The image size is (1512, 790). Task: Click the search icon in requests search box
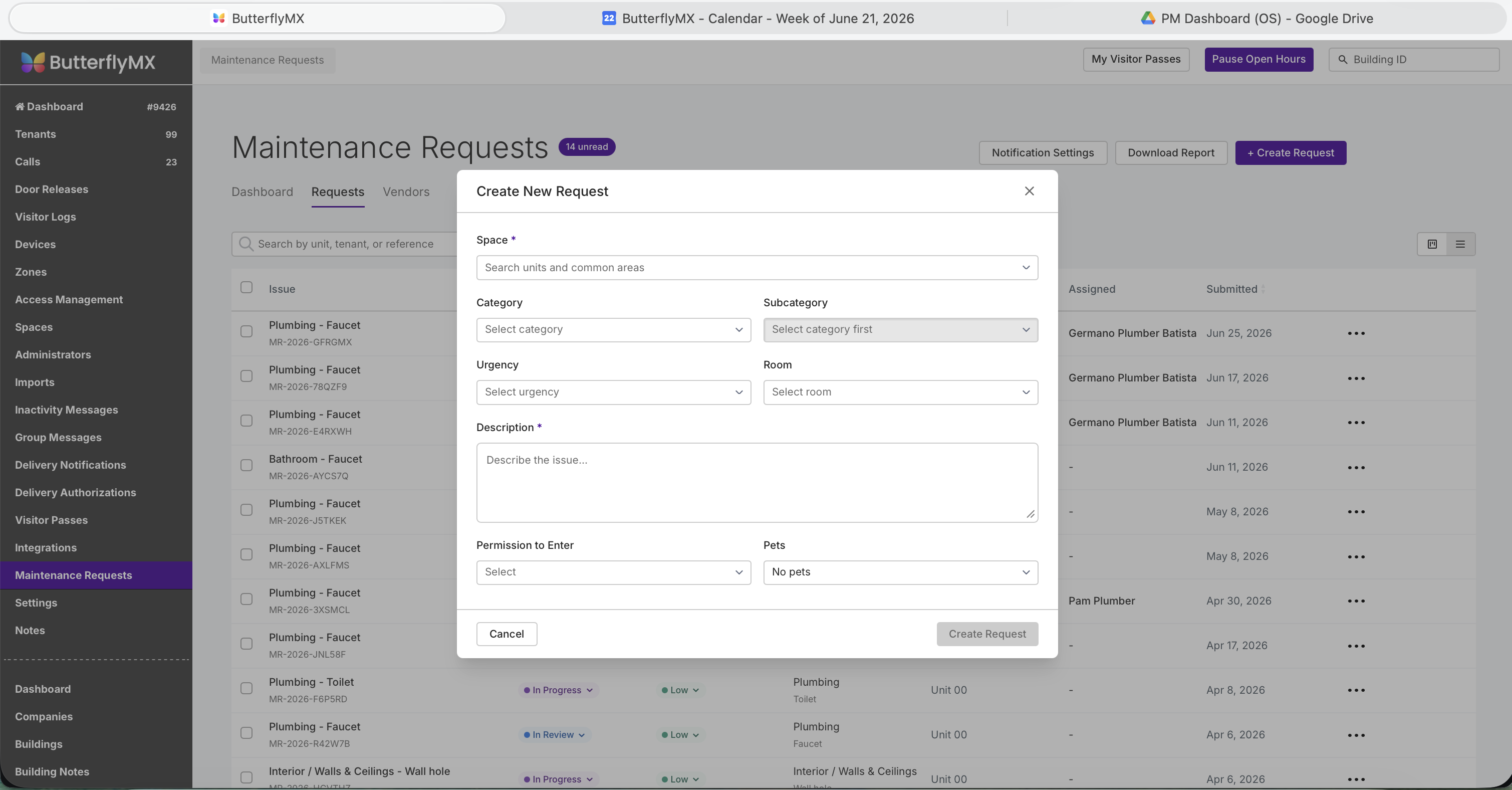[246, 244]
